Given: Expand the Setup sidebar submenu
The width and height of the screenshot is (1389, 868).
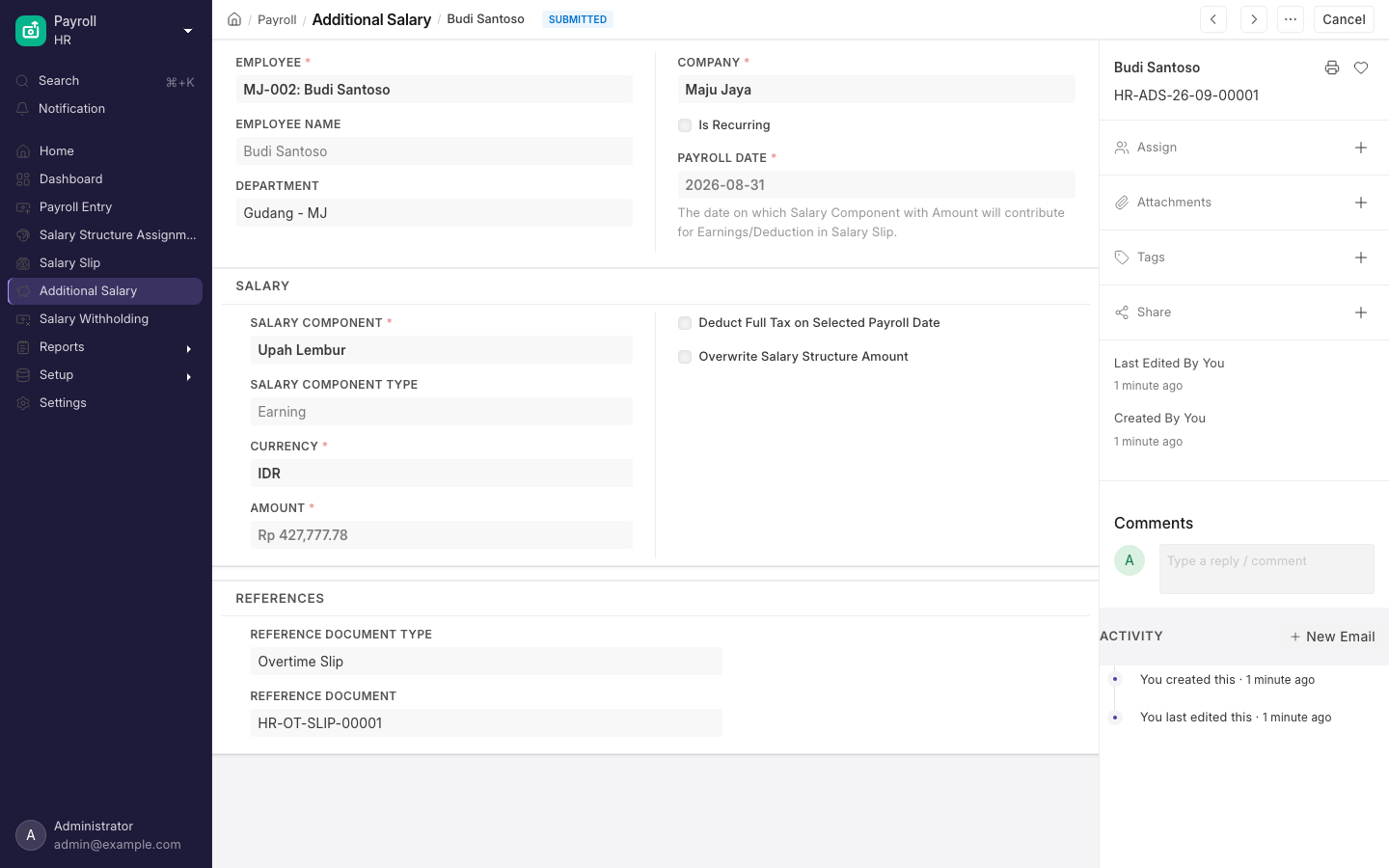Looking at the screenshot, I should (x=189, y=376).
